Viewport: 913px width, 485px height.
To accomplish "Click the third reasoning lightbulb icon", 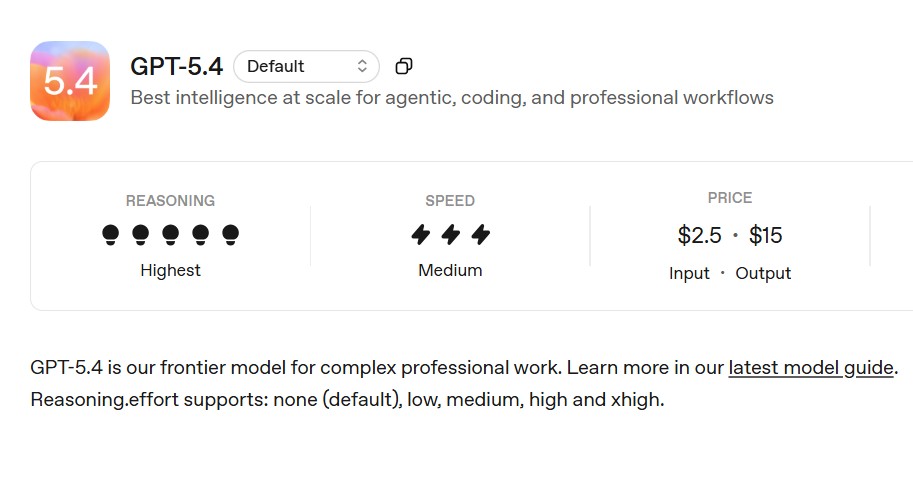I will [x=171, y=235].
